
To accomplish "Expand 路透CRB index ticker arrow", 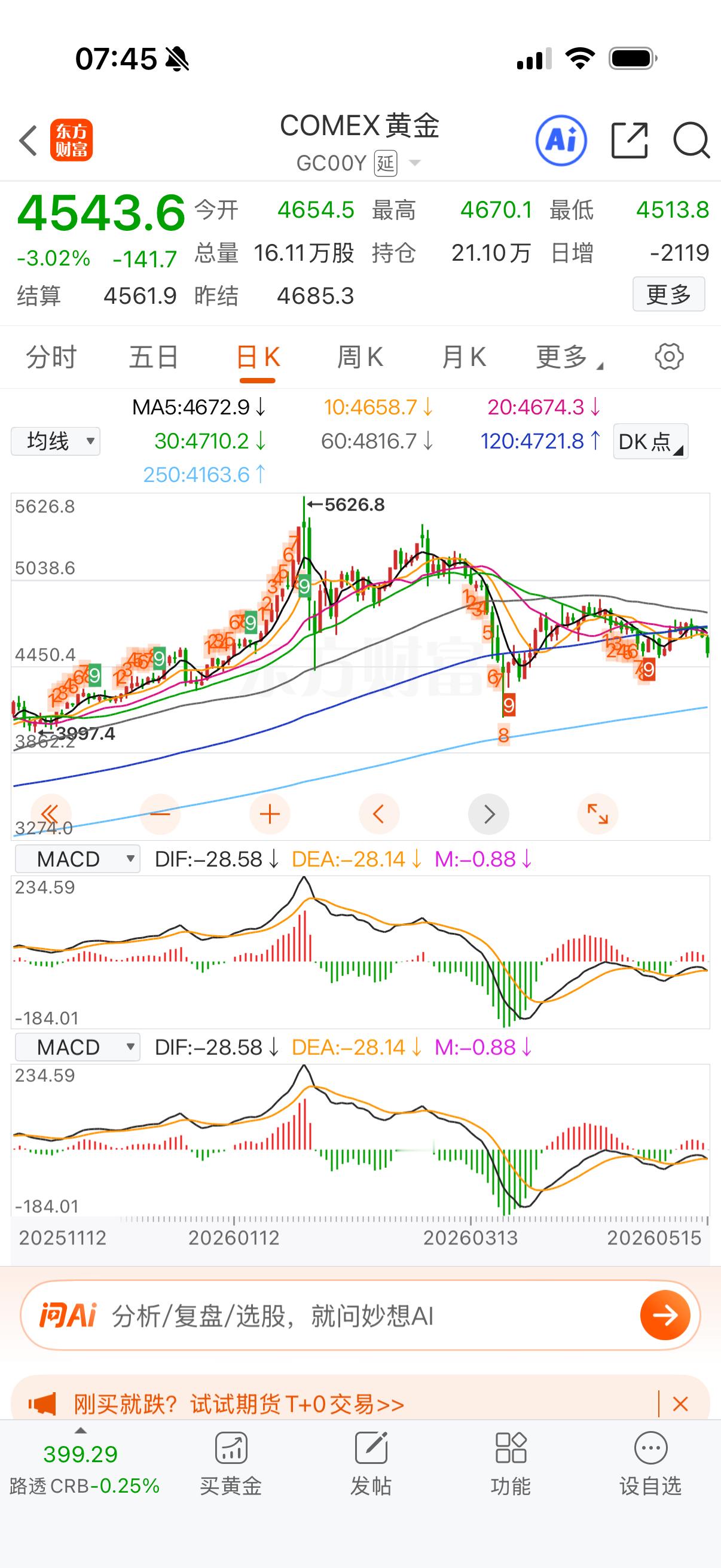I will [x=80, y=1430].
